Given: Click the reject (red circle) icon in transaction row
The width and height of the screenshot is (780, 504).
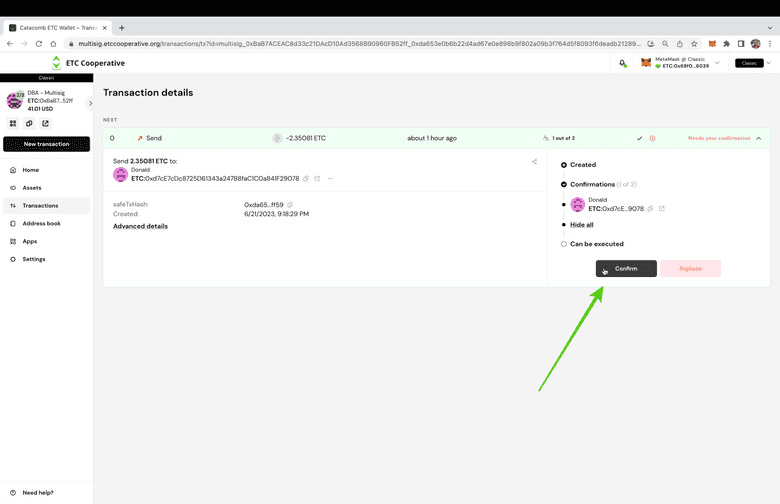Looking at the screenshot, I should pyautogui.click(x=653, y=138).
